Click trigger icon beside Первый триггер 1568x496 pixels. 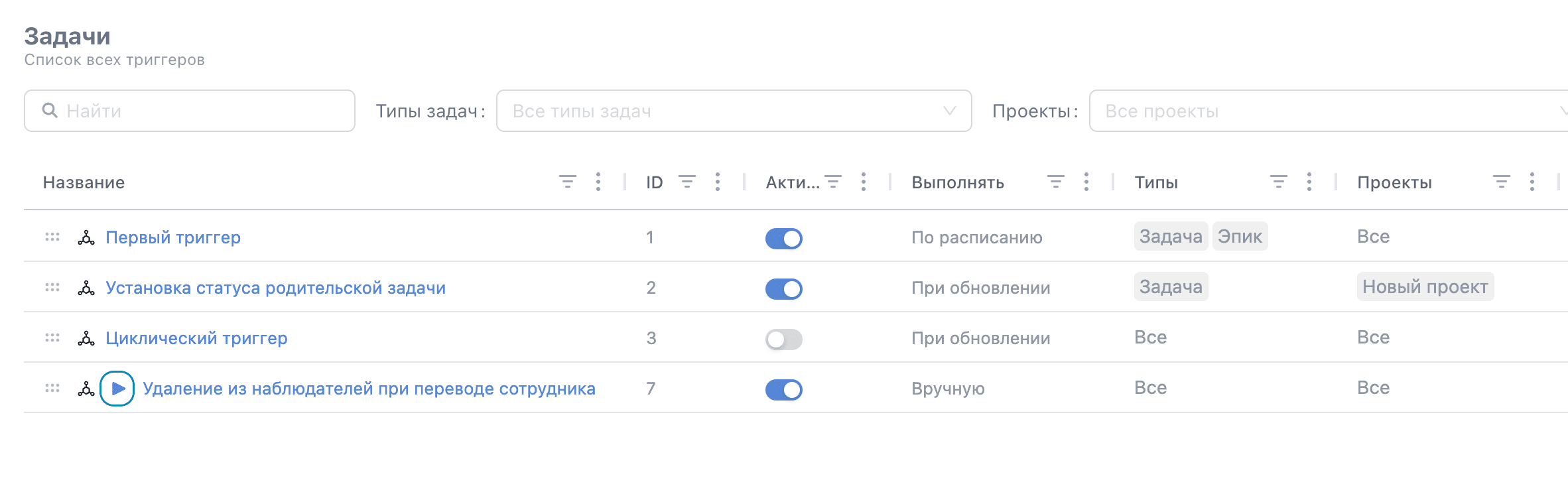86,237
